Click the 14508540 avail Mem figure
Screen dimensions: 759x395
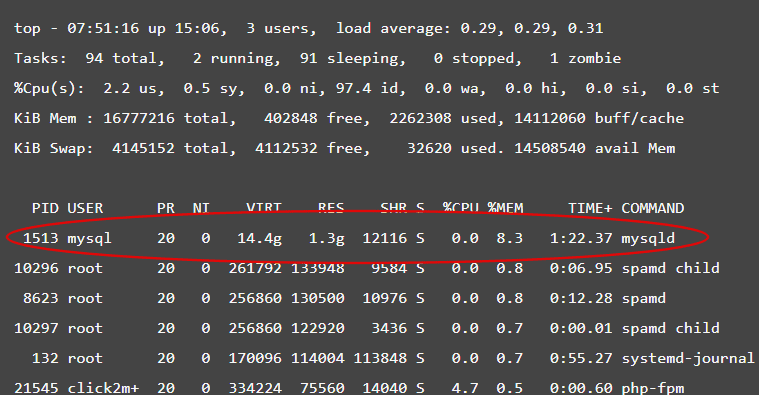[594, 149]
